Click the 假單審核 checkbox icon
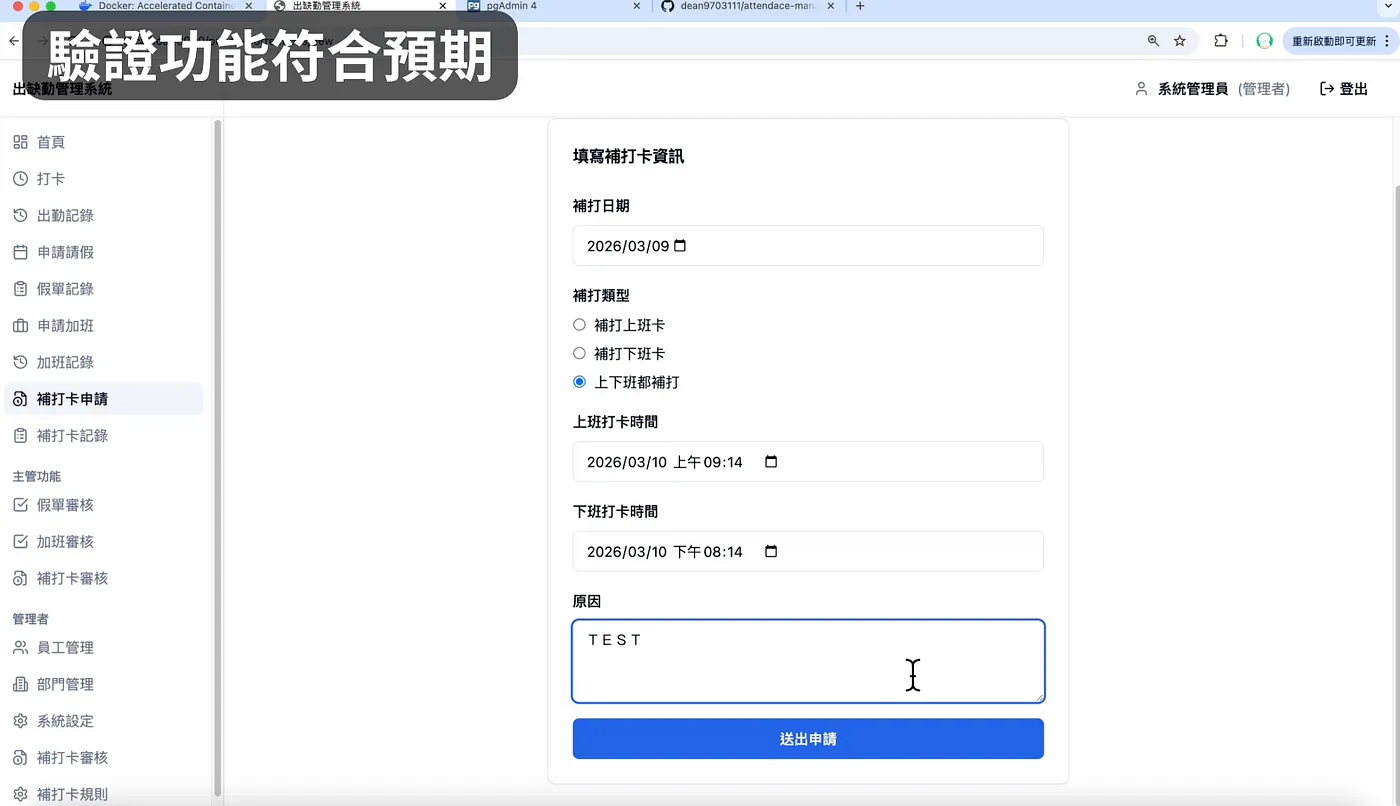Viewport: 1400px width, 806px height. tap(20, 505)
